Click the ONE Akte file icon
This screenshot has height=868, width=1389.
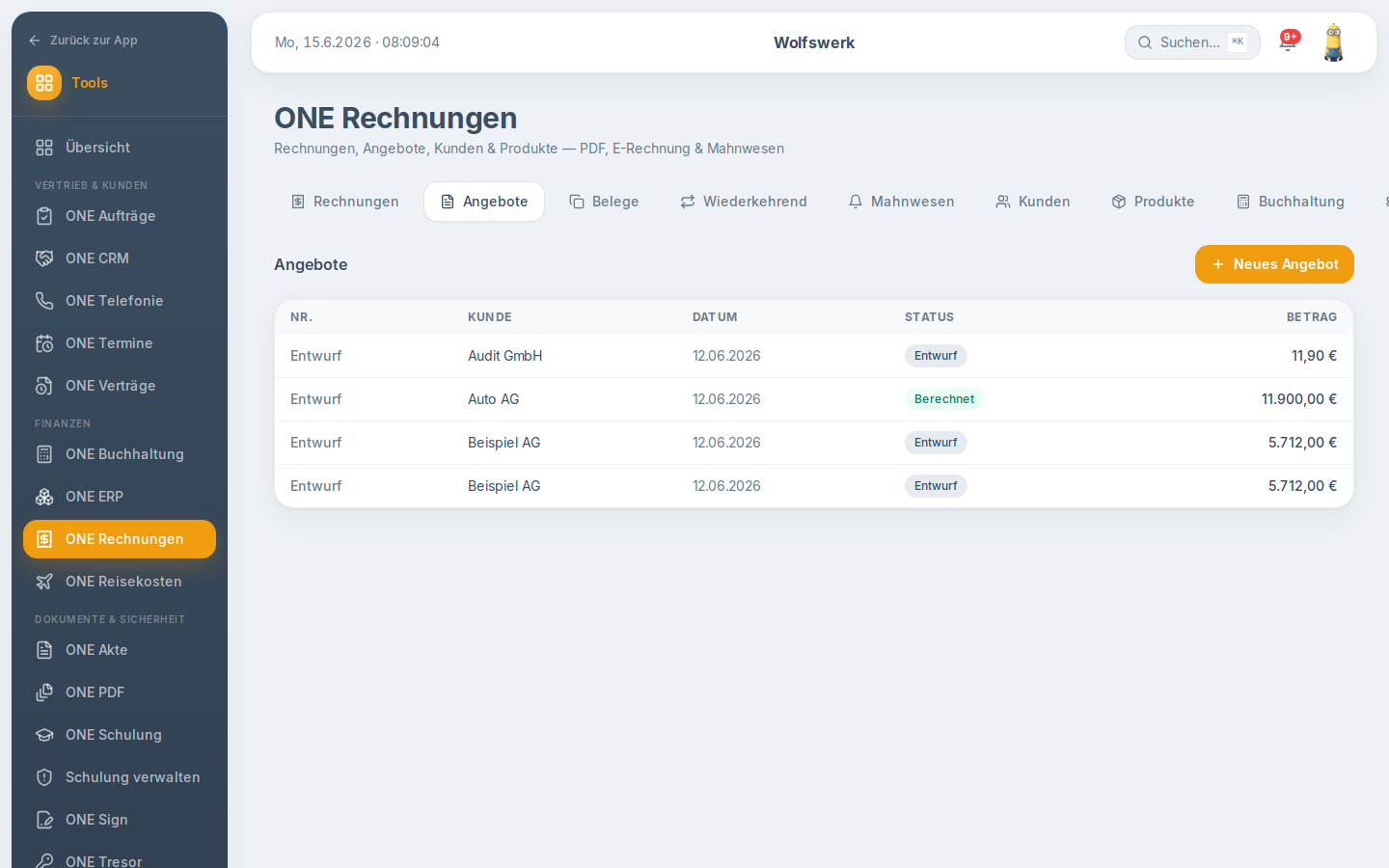44,650
